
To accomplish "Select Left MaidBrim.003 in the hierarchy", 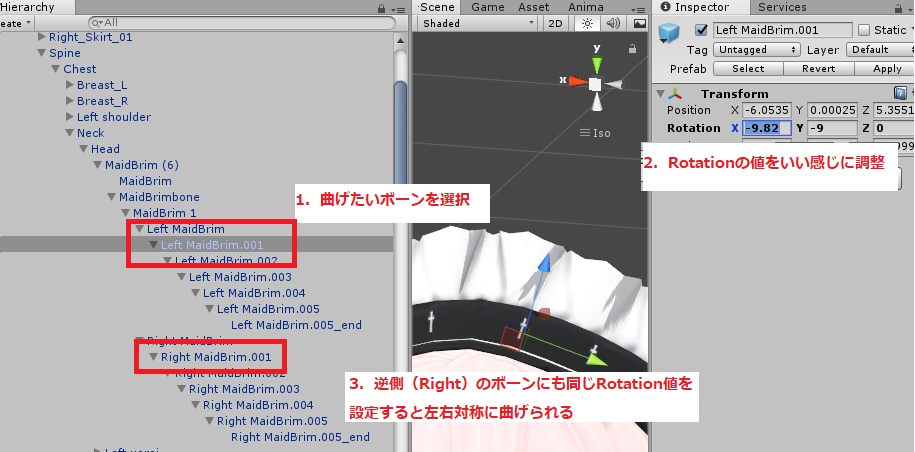I will 240,277.
